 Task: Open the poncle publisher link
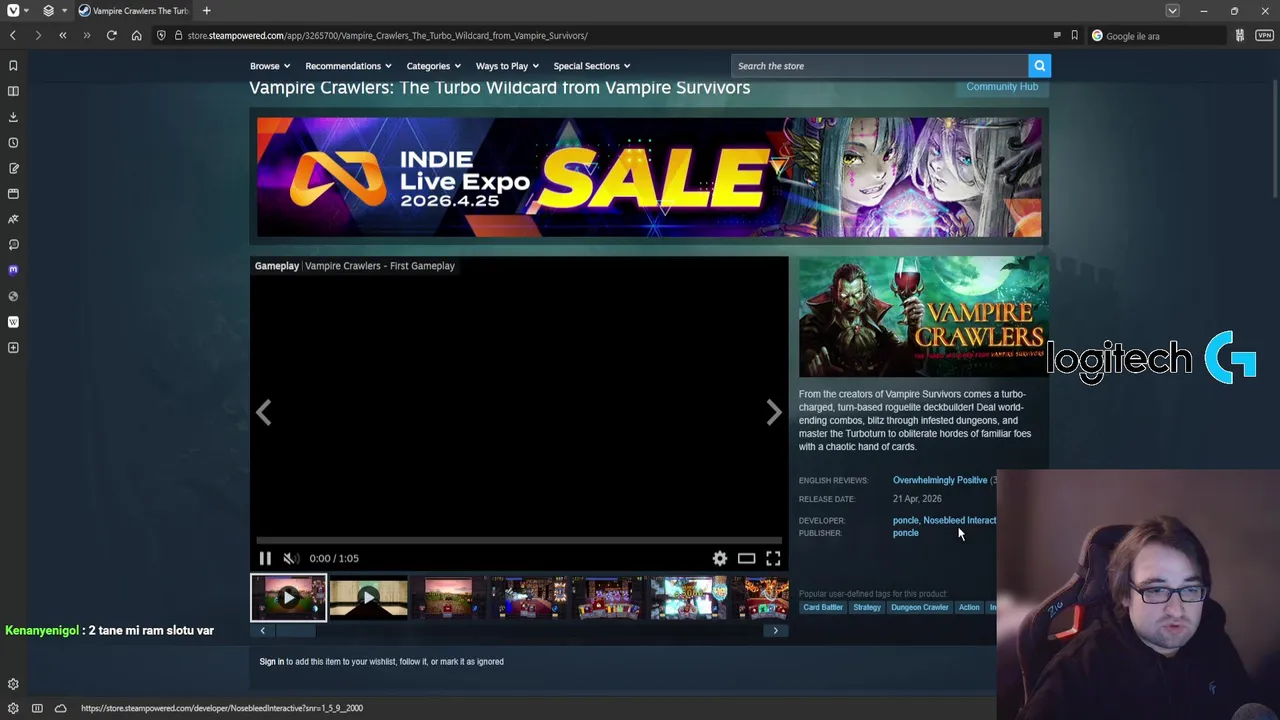(905, 533)
